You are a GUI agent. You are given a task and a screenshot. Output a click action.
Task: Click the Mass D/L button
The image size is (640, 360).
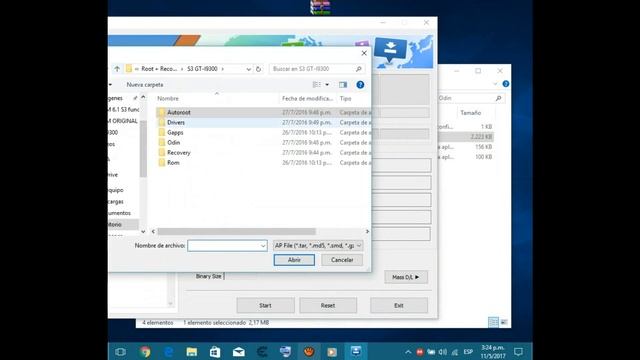click(406, 277)
